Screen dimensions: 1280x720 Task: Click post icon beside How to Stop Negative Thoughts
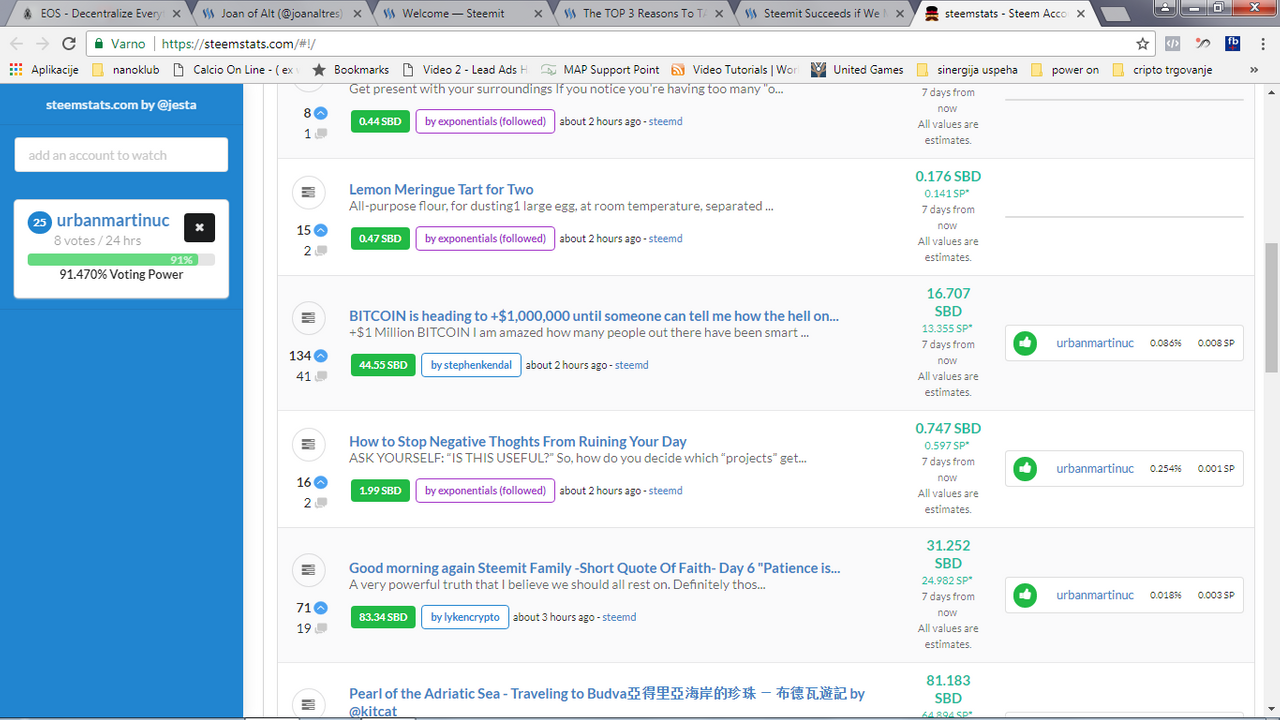coord(308,444)
